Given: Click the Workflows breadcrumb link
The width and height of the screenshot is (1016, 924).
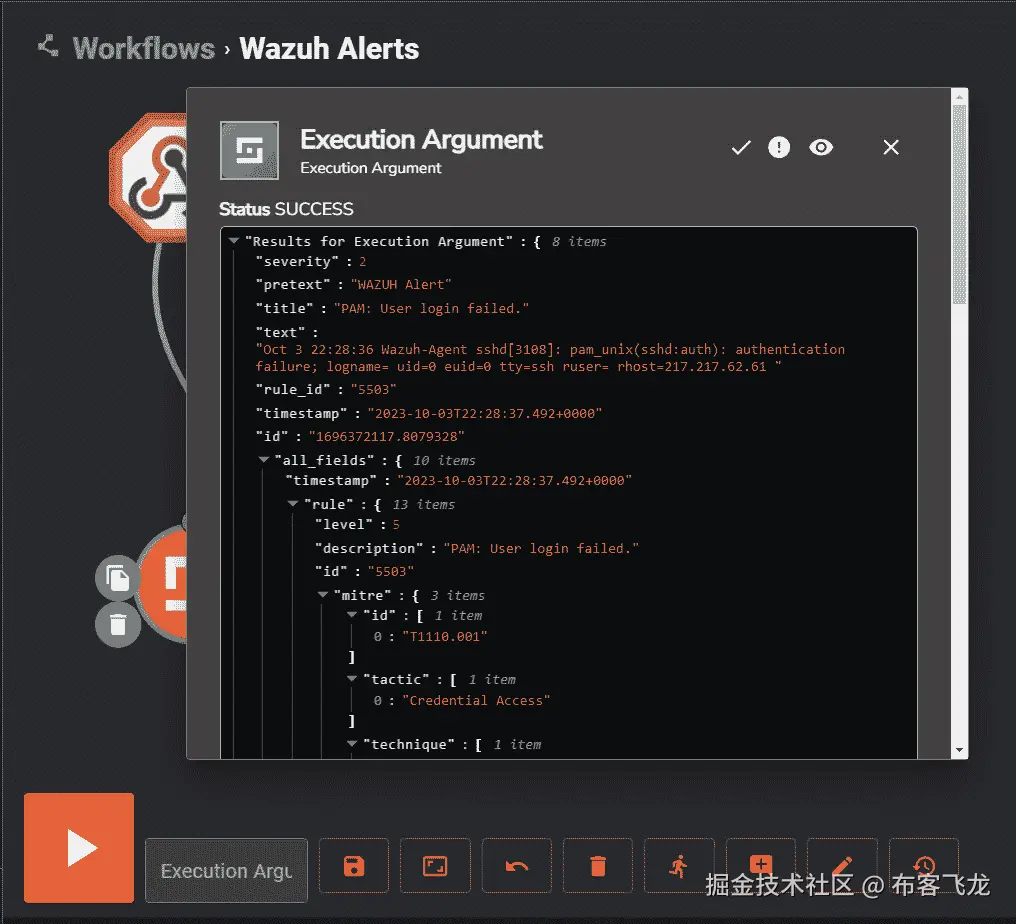Looking at the screenshot, I should tap(143, 49).
